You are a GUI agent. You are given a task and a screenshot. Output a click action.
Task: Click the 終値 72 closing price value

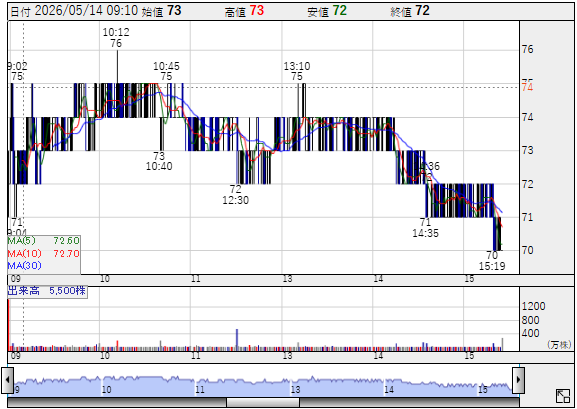(x=410, y=11)
